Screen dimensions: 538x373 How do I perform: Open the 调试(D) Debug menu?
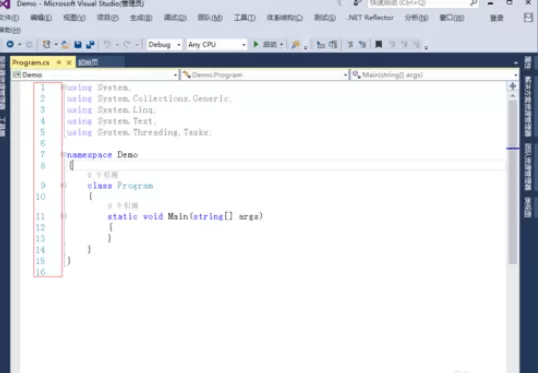click(x=175, y=18)
